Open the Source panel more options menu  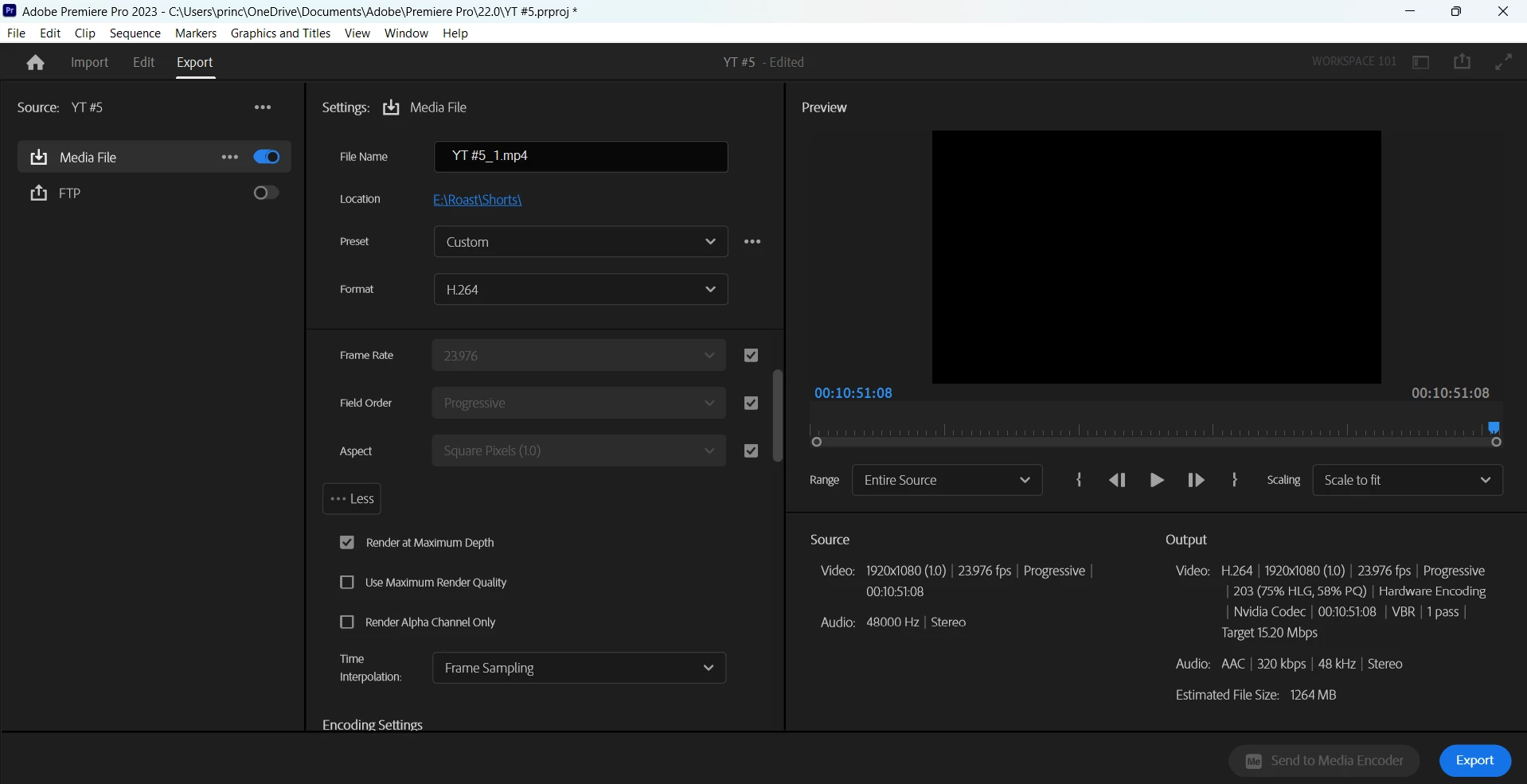click(263, 107)
